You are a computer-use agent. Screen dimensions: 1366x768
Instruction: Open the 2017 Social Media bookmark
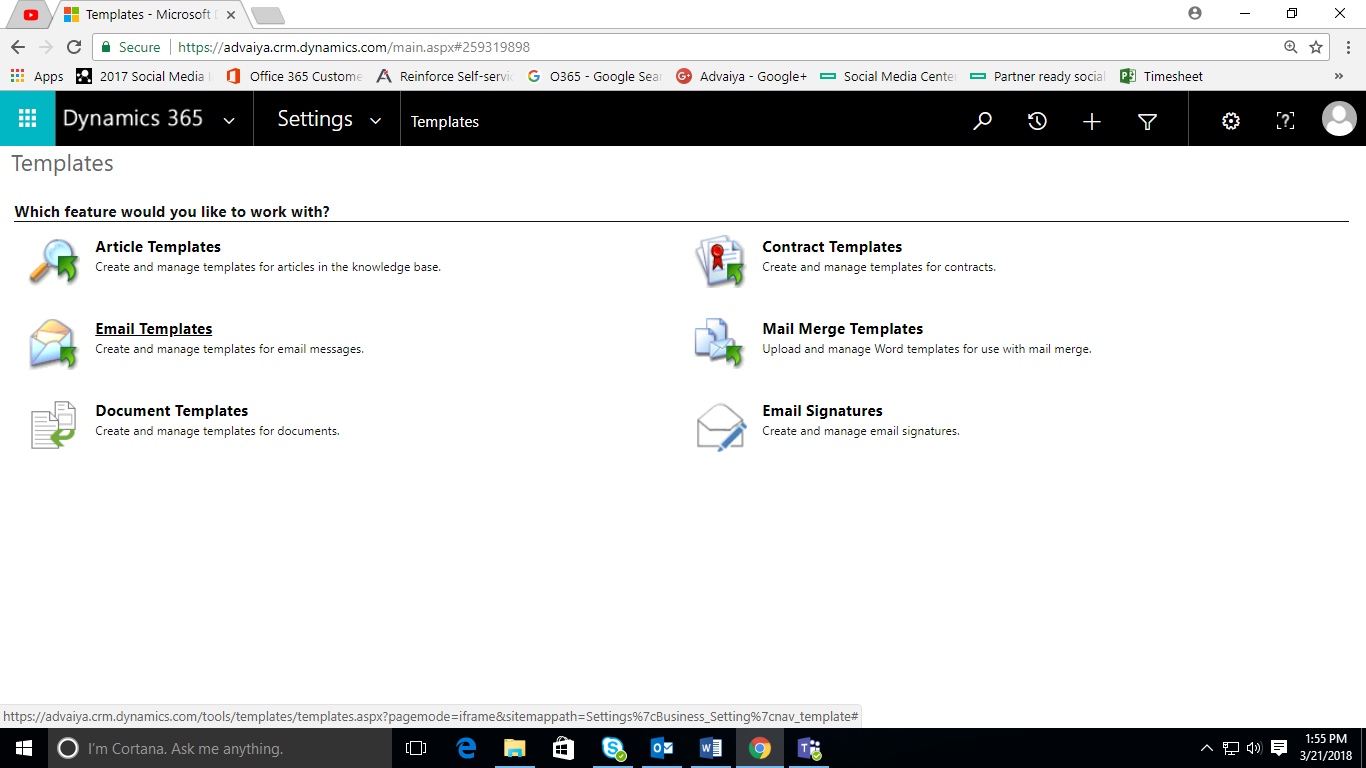[x=143, y=76]
